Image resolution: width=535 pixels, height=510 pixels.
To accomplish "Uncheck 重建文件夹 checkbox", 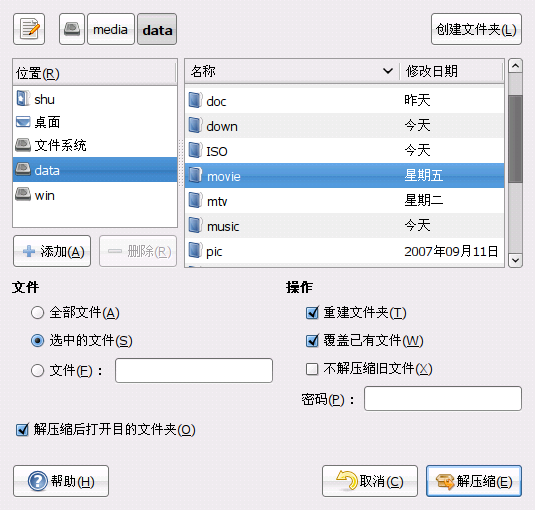I will (312, 312).
